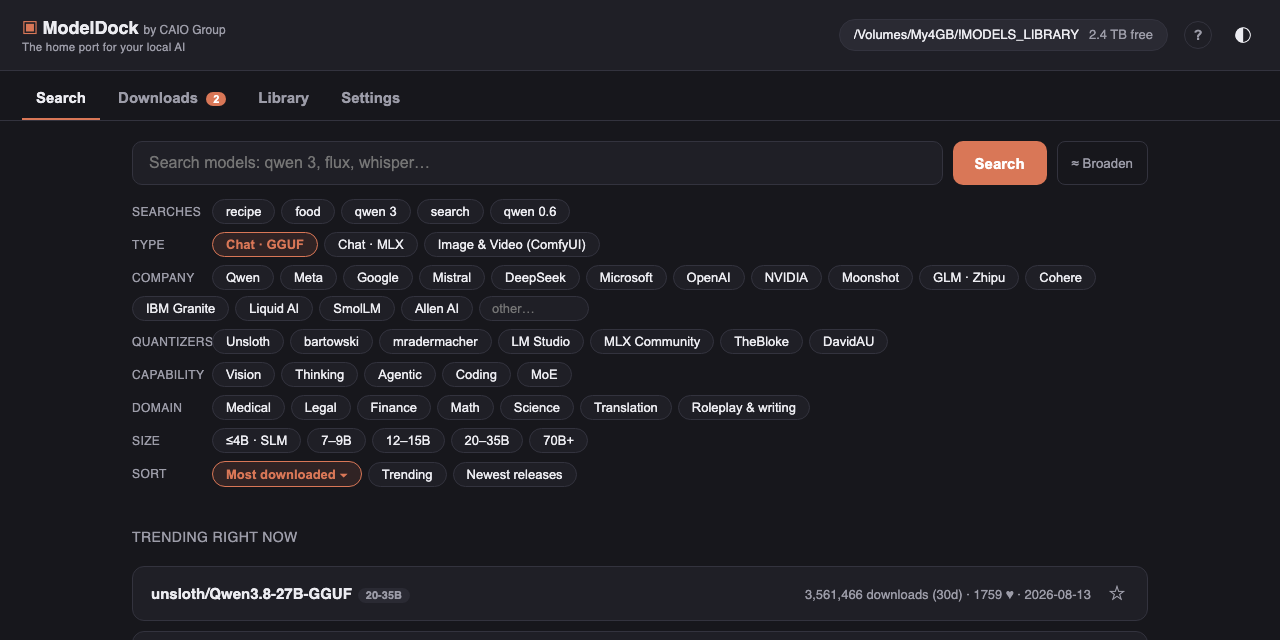Select the Math domain filter
Viewport: 1280px width, 640px height.
click(x=465, y=407)
